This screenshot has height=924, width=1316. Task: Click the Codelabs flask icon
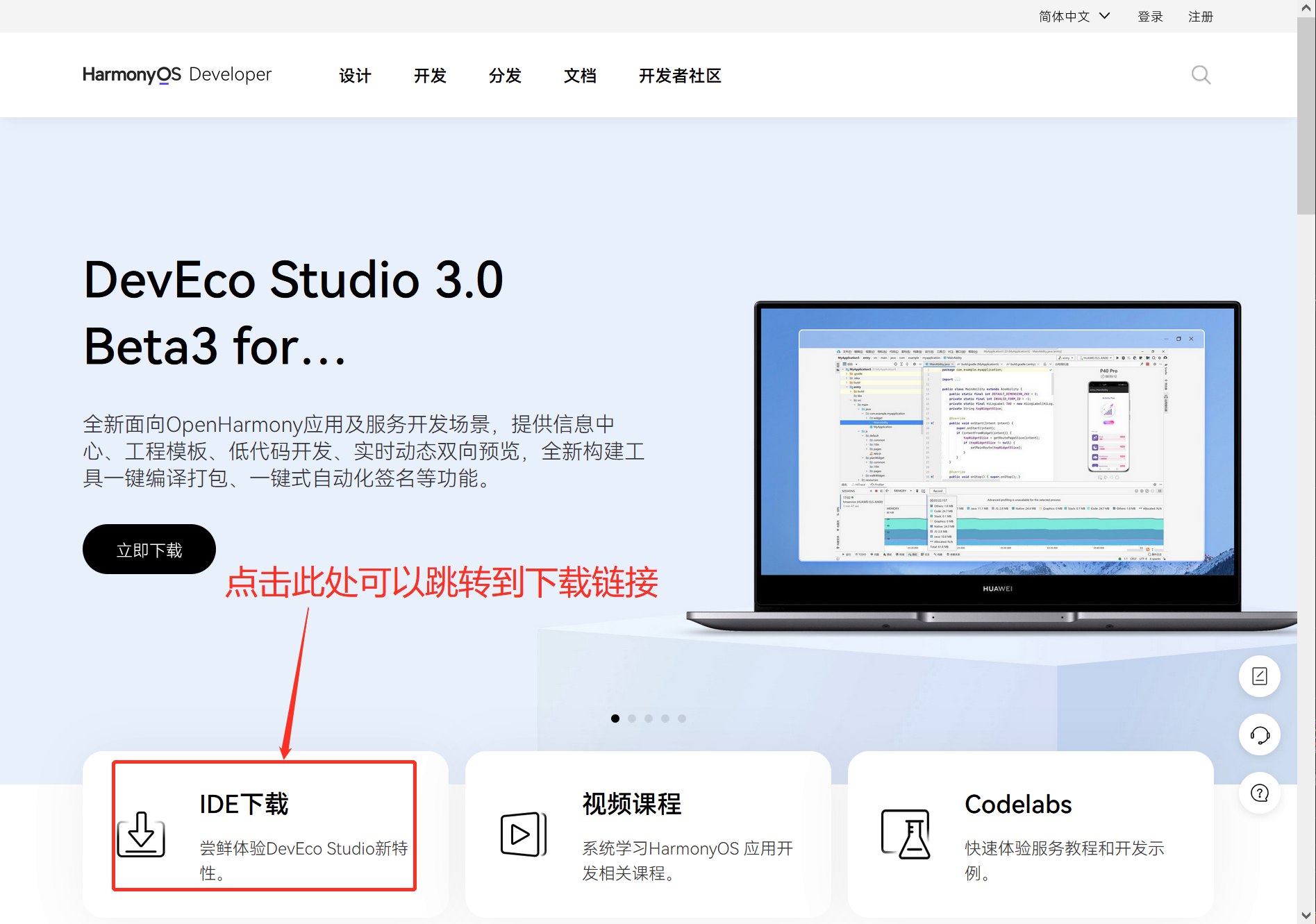(906, 834)
